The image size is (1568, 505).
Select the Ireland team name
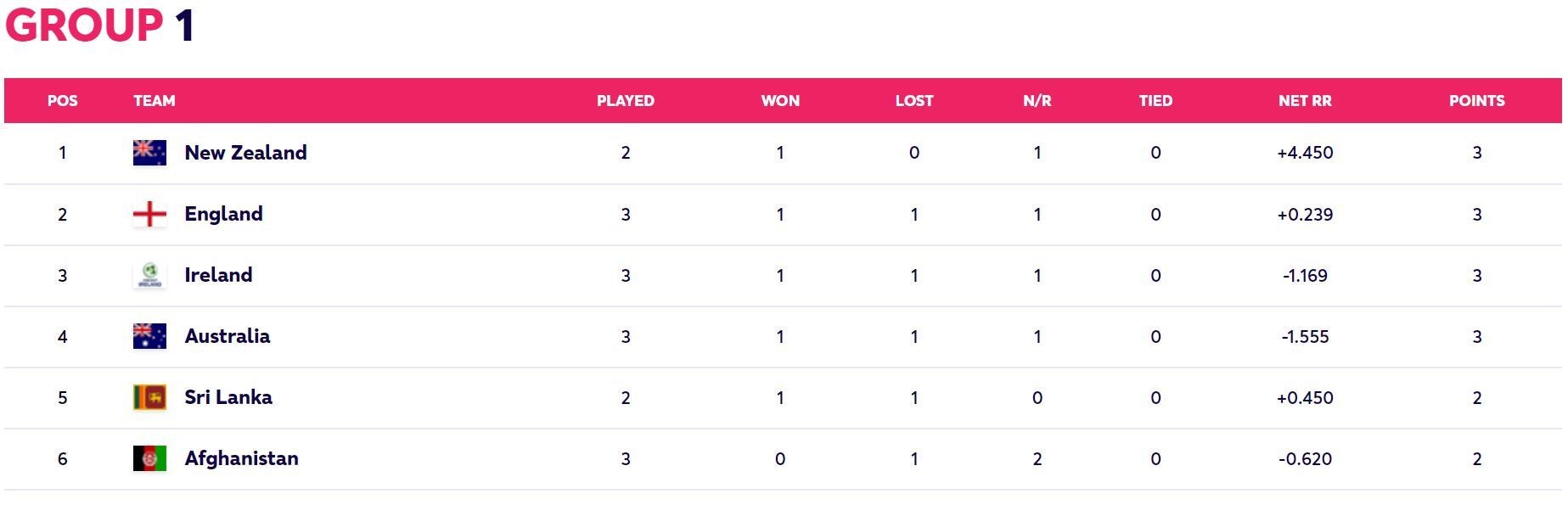218,275
